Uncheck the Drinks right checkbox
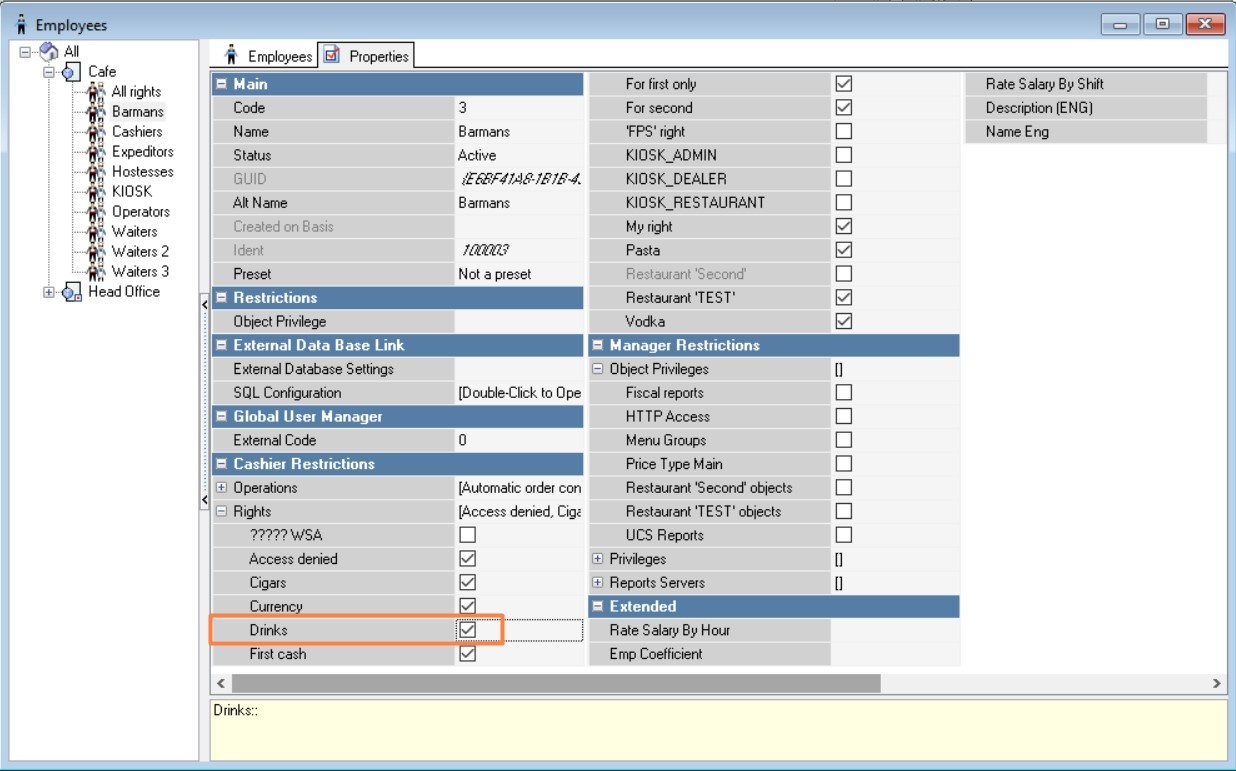Screen dimensions: 1236x771 point(467,630)
